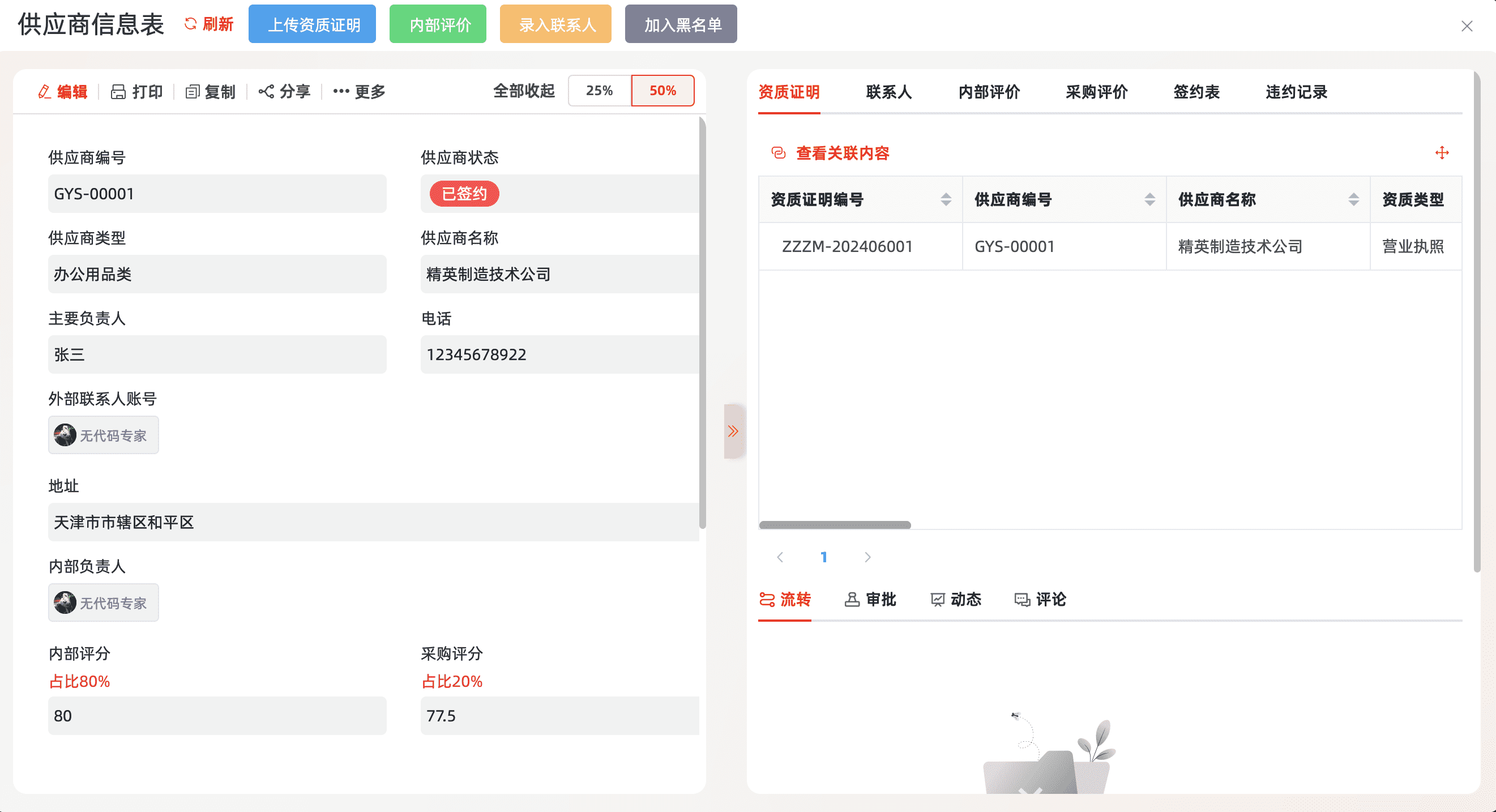Click the copy icon
This screenshot has width=1496, height=812.
point(192,92)
